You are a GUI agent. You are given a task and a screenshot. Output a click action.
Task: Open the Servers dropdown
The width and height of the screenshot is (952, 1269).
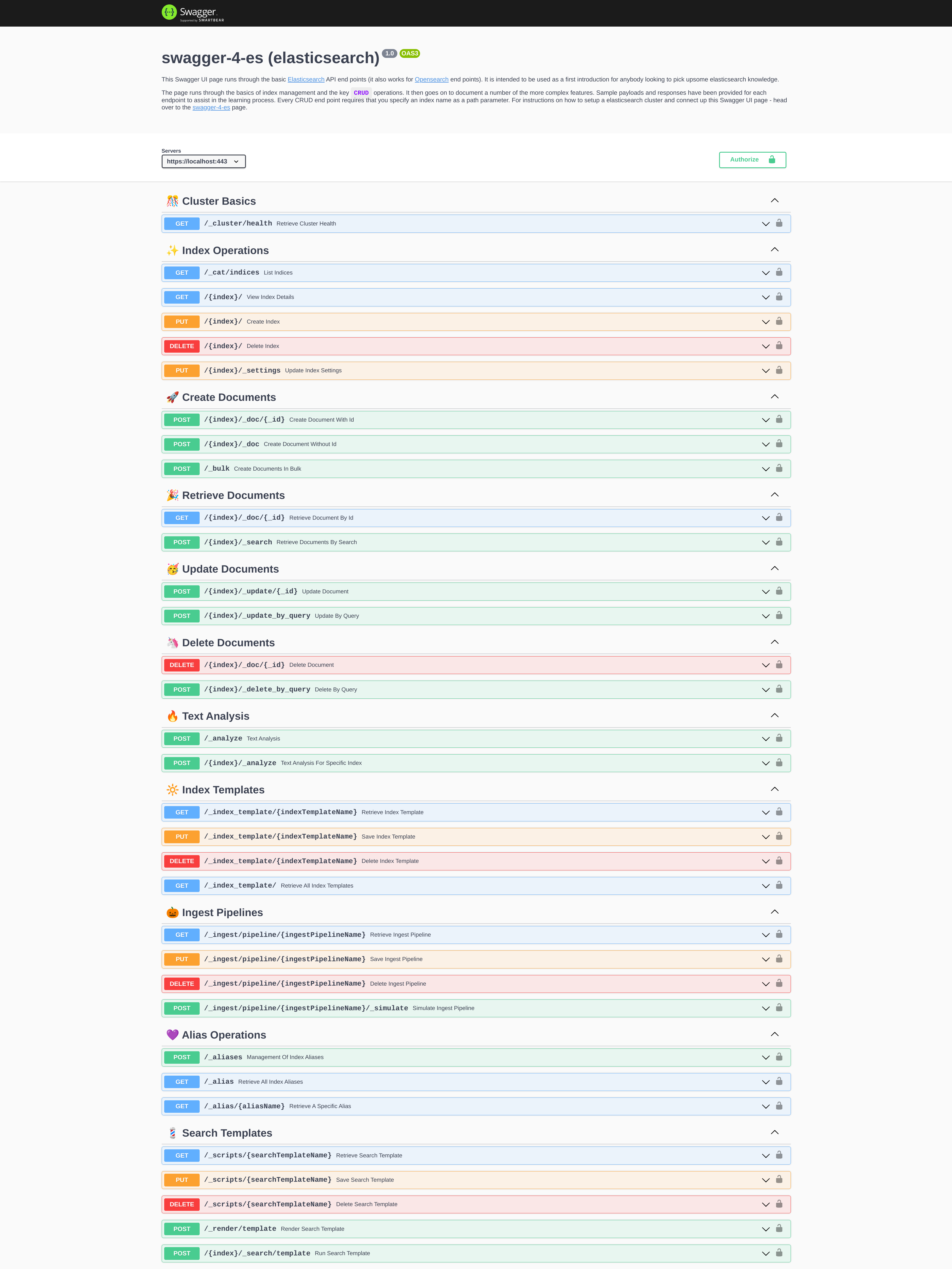point(203,161)
